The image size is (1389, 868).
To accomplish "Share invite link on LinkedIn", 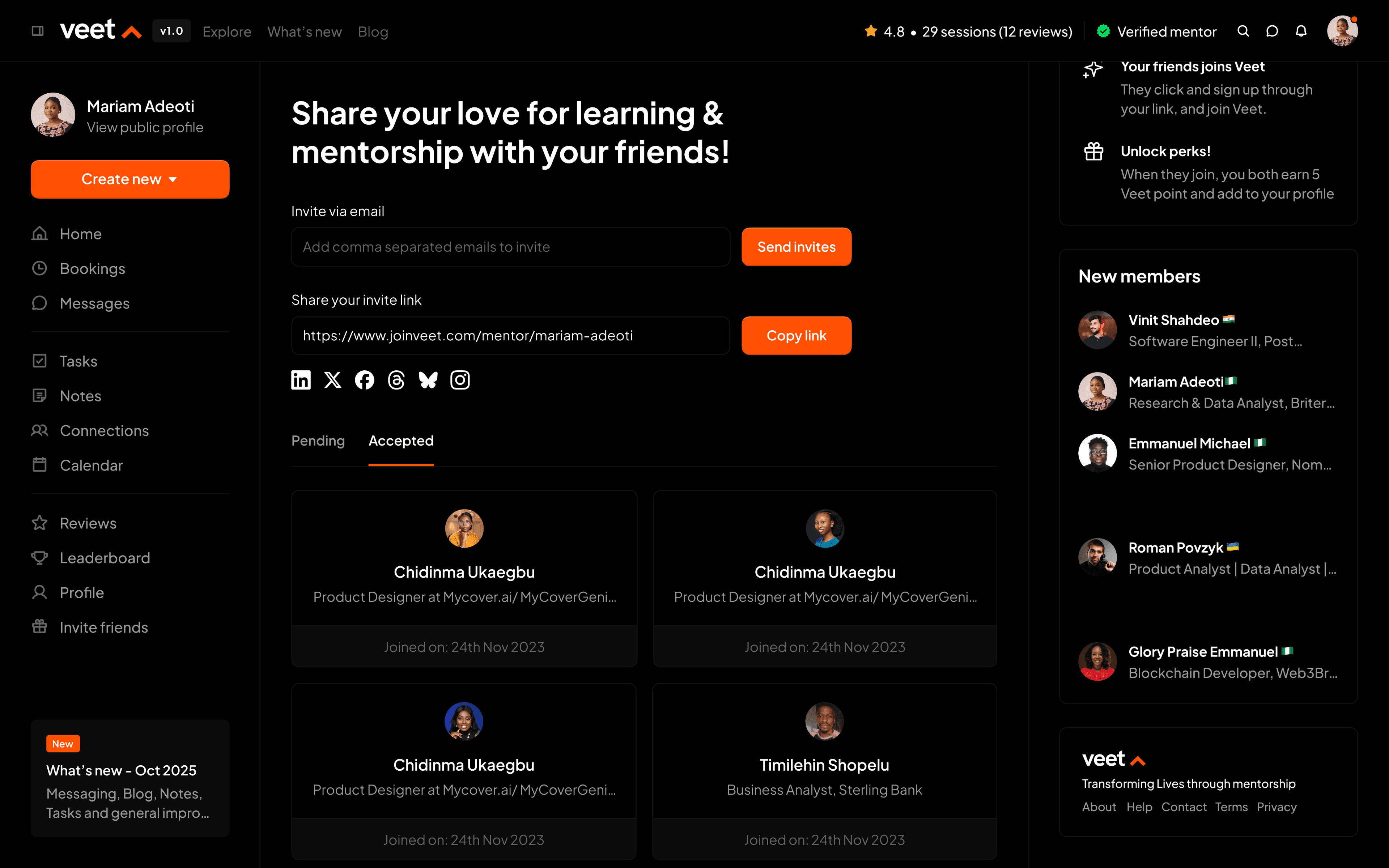I will 301,380.
